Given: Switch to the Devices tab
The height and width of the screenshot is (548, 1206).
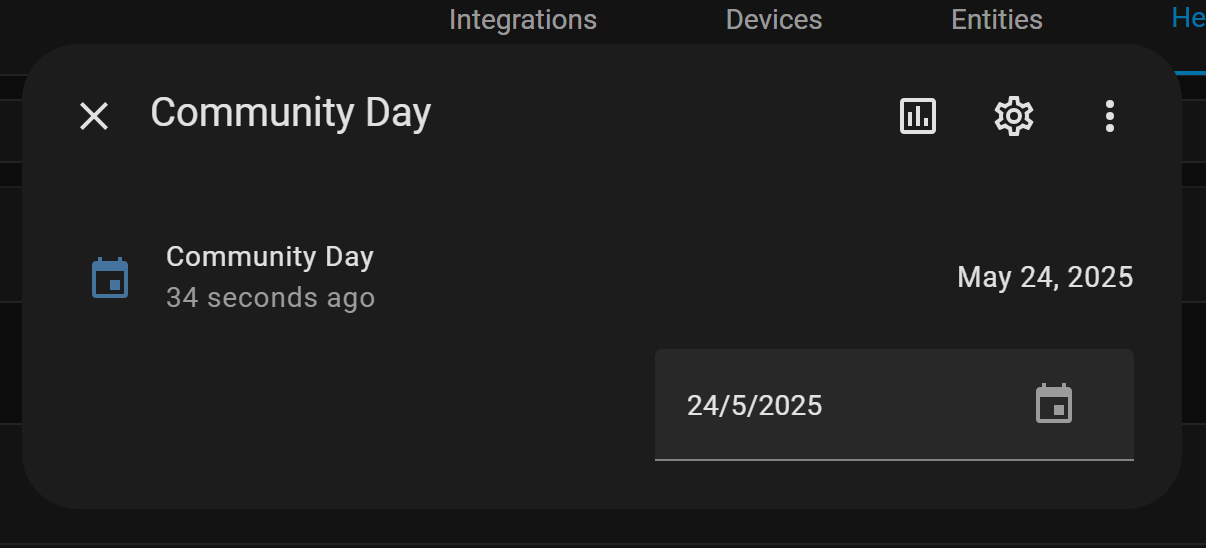Looking at the screenshot, I should click(x=774, y=19).
